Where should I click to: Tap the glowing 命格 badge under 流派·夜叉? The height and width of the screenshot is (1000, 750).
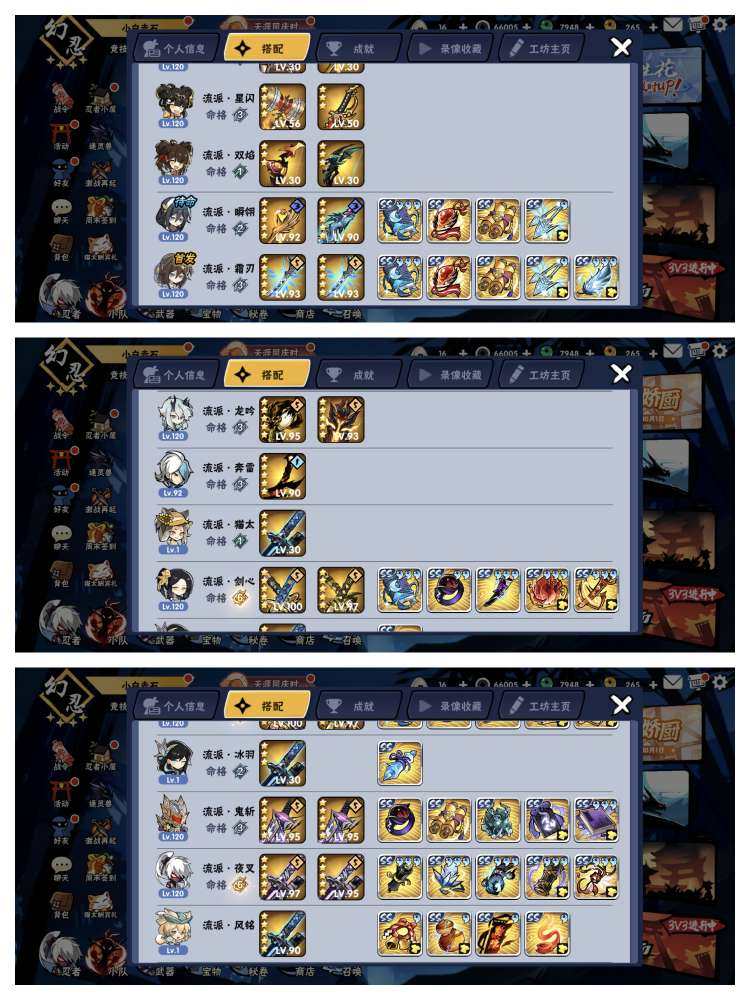point(240,885)
